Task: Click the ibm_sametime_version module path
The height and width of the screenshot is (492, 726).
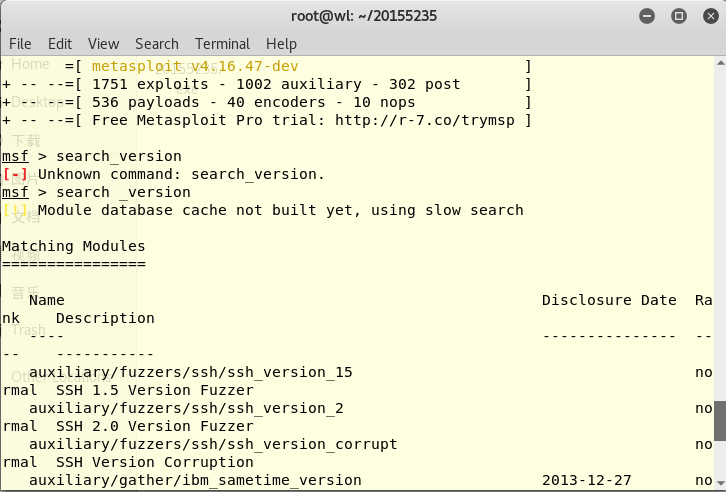Action: 195,480
